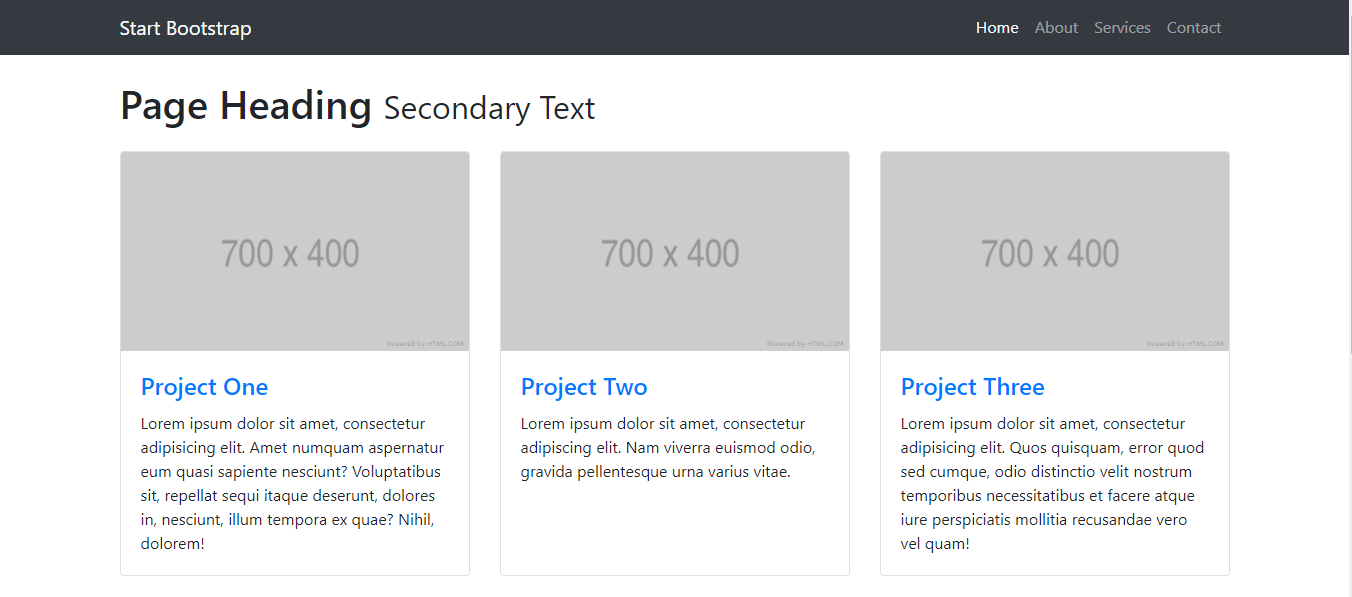The image size is (1352, 597).
Task: Click the HTML.COM watermark on Project One image
Action: (x=425, y=344)
